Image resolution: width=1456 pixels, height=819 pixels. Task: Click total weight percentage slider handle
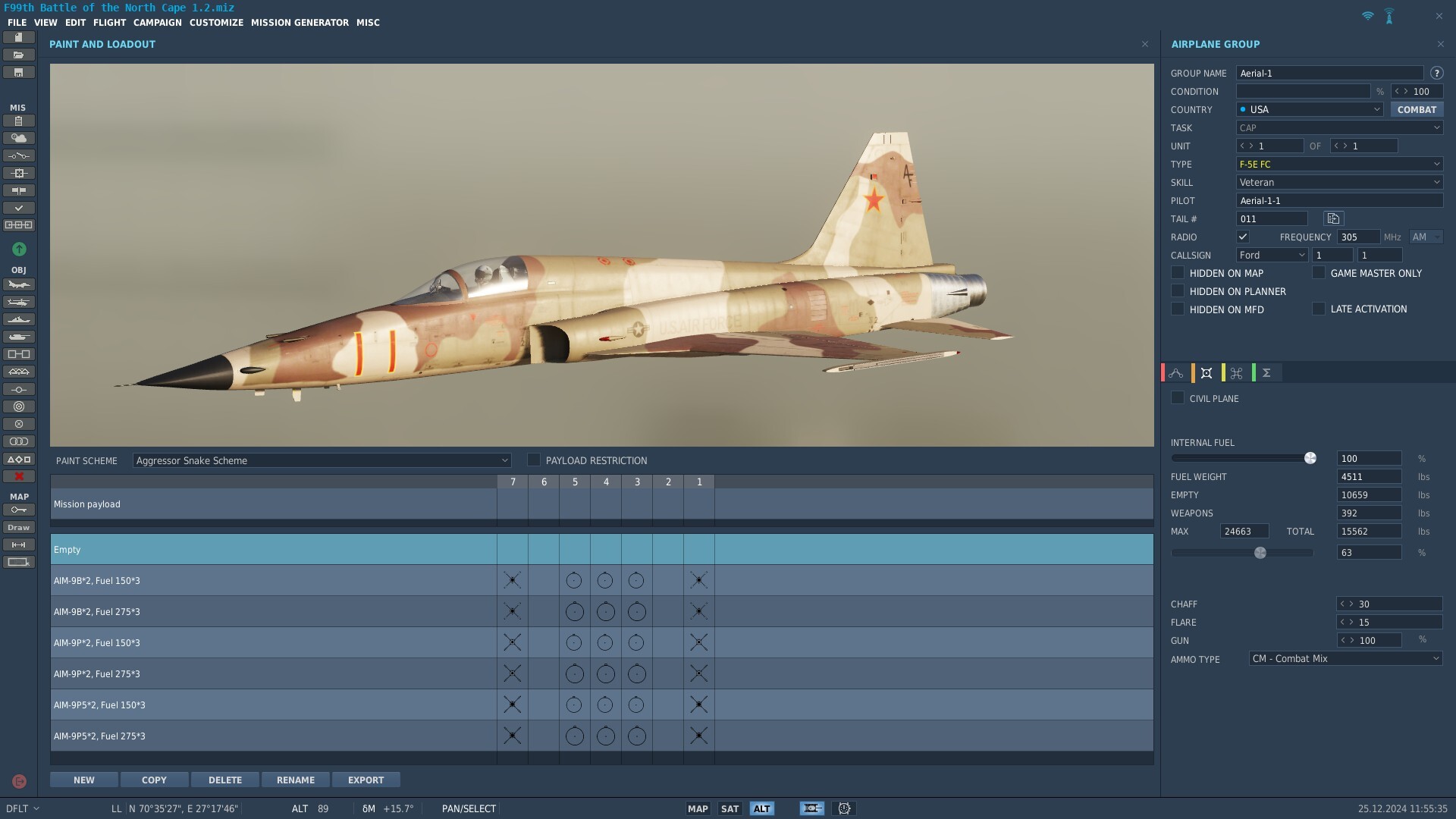1260,553
